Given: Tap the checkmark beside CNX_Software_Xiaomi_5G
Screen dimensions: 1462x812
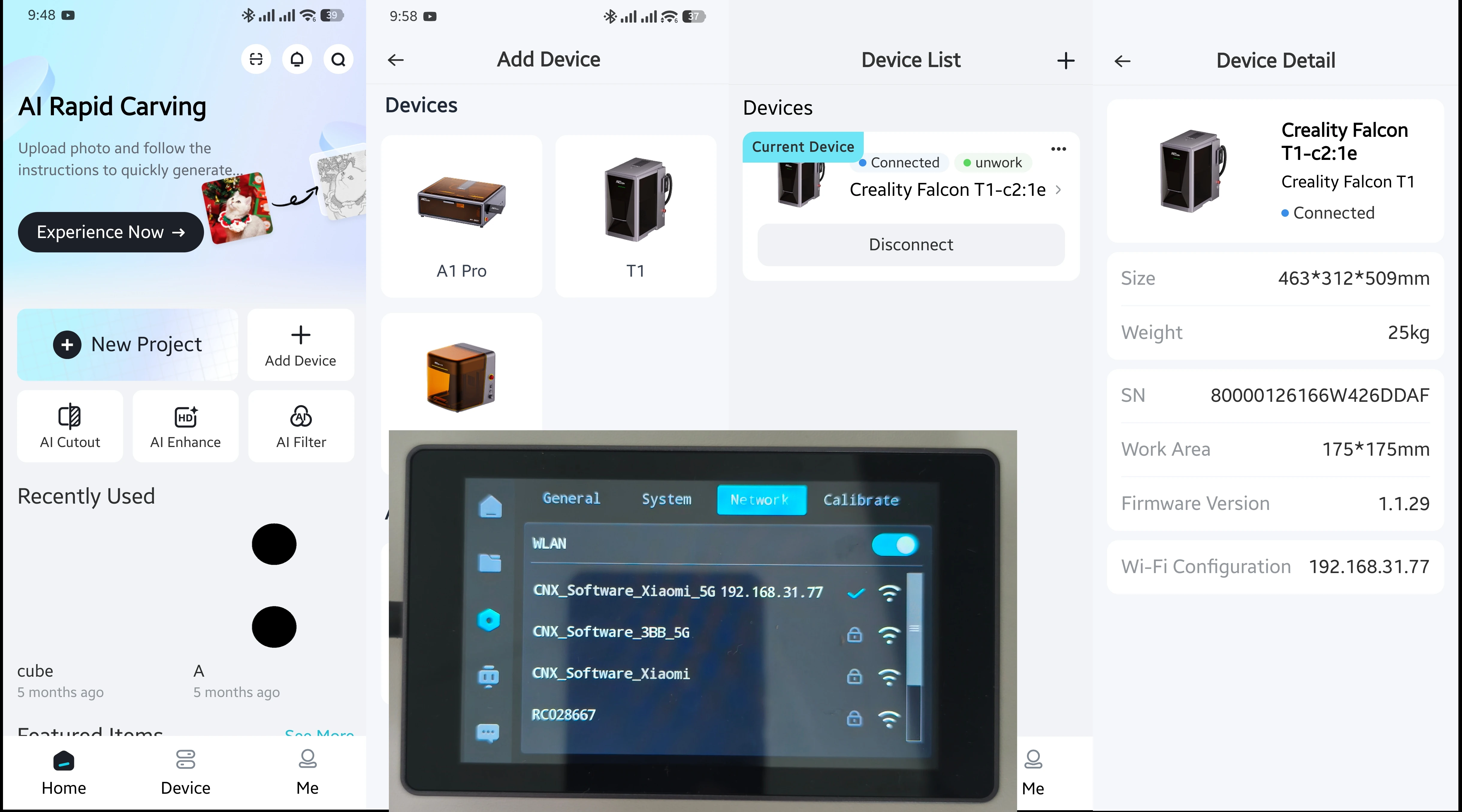Looking at the screenshot, I should point(855,593).
